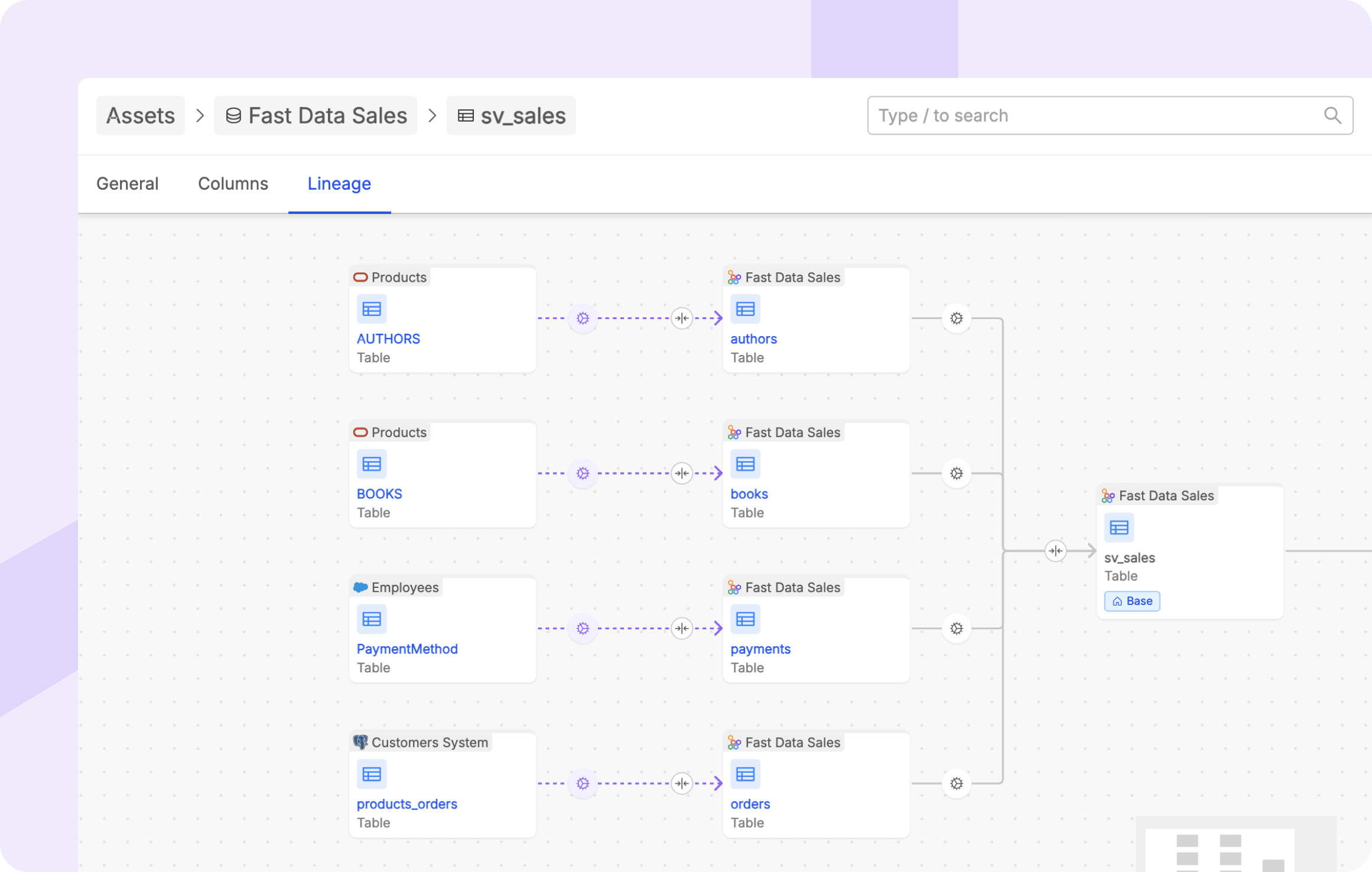This screenshot has width=1372, height=872.
Task: Click the Oracle icon on the AUTHORS Products node
Action: (361, 276)
